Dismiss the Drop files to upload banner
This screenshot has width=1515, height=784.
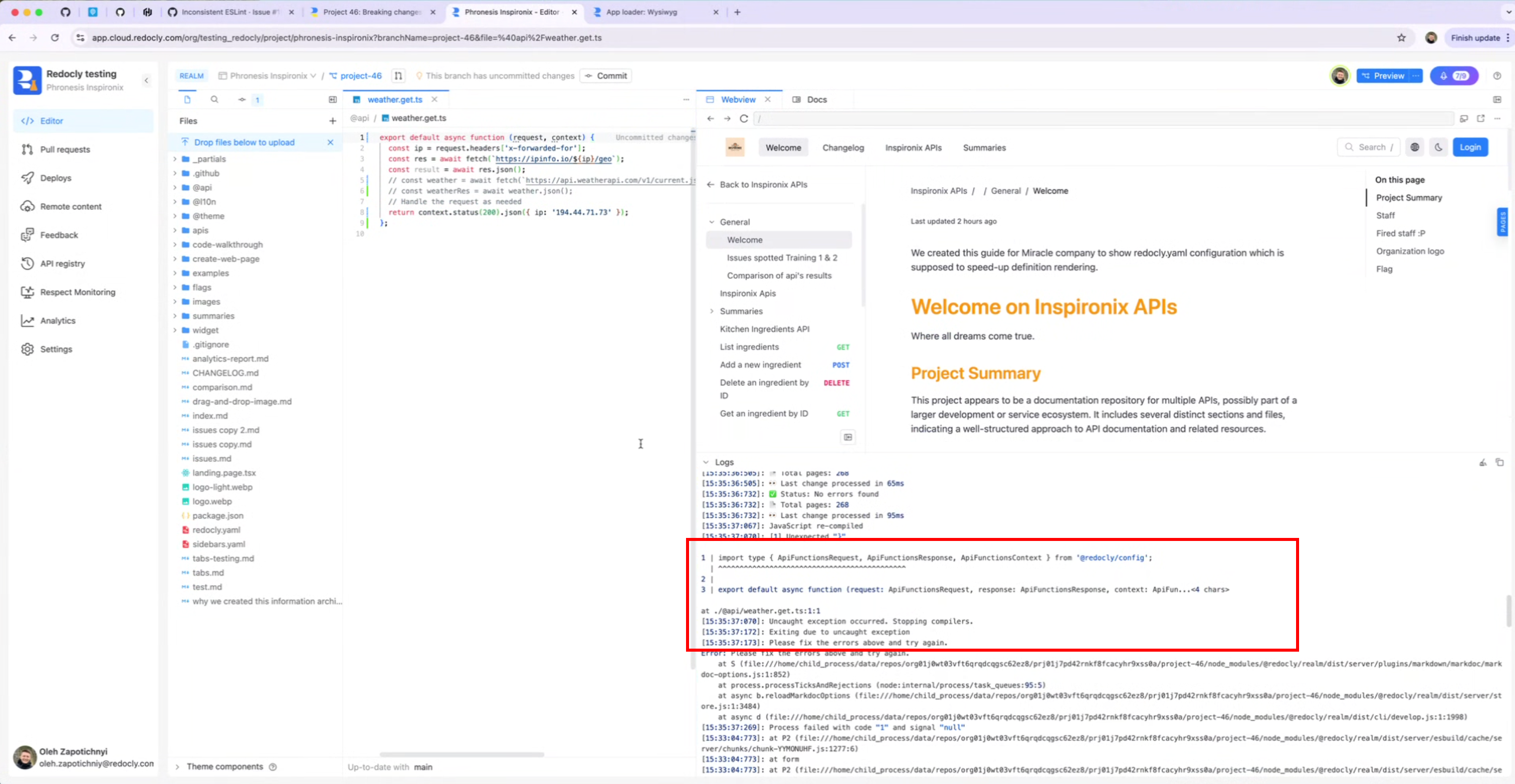pyautogui.click(x=331, y=142)
